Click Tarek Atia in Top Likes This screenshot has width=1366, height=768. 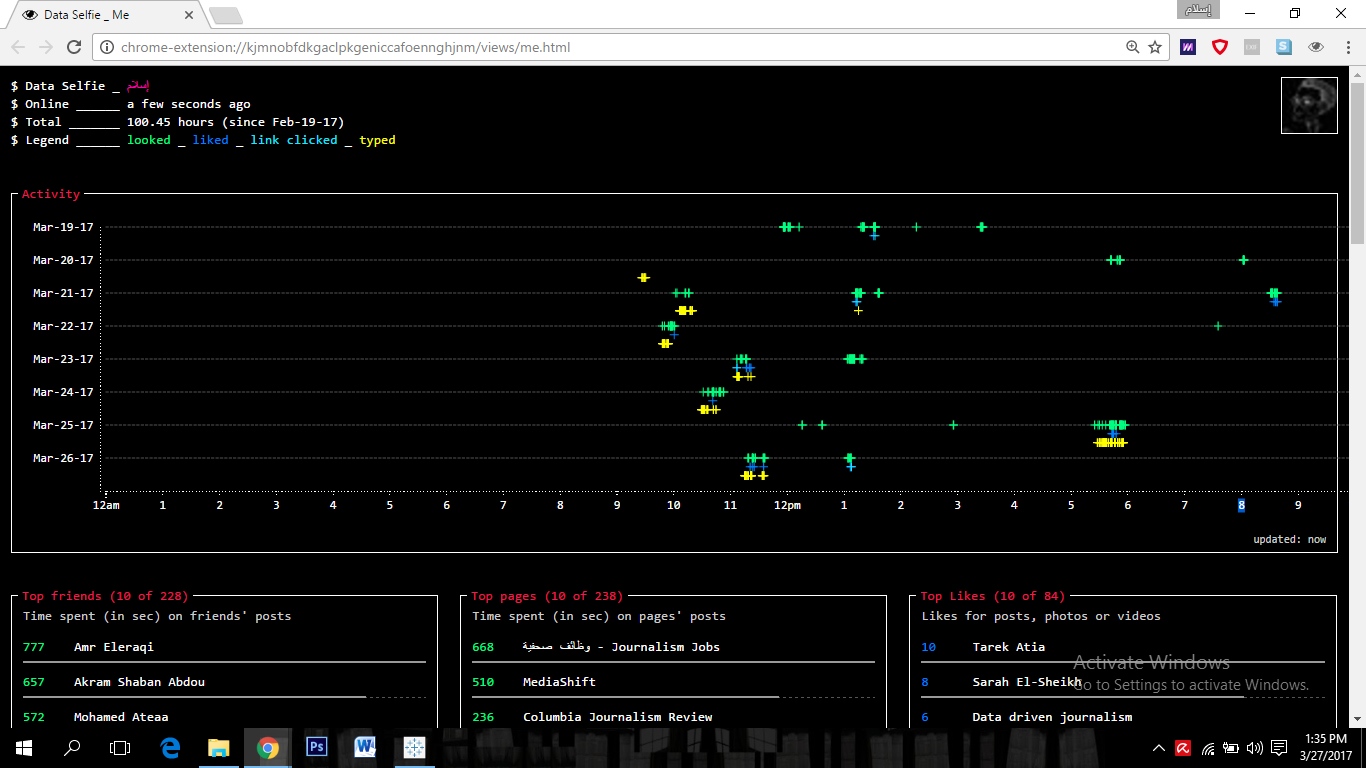1008,647
